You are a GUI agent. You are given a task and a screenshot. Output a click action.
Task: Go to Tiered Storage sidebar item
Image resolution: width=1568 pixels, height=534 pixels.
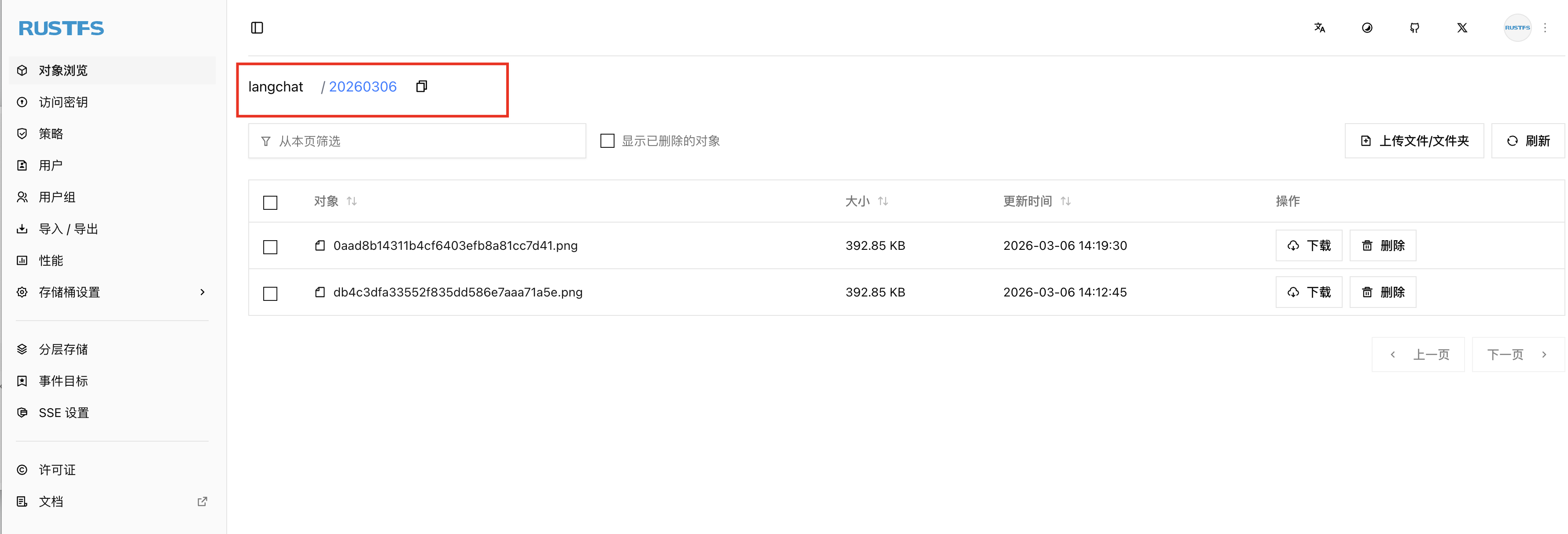[63, 350]
